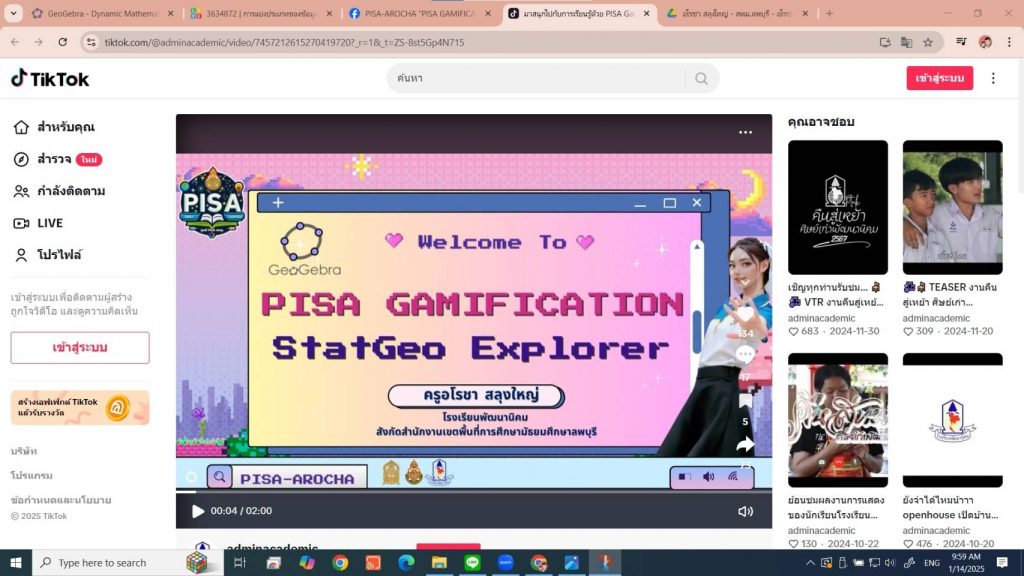Open the Chrome profile avatar
The width and height of the screenshot is (1024, 576).
click(x=985, y=42)
